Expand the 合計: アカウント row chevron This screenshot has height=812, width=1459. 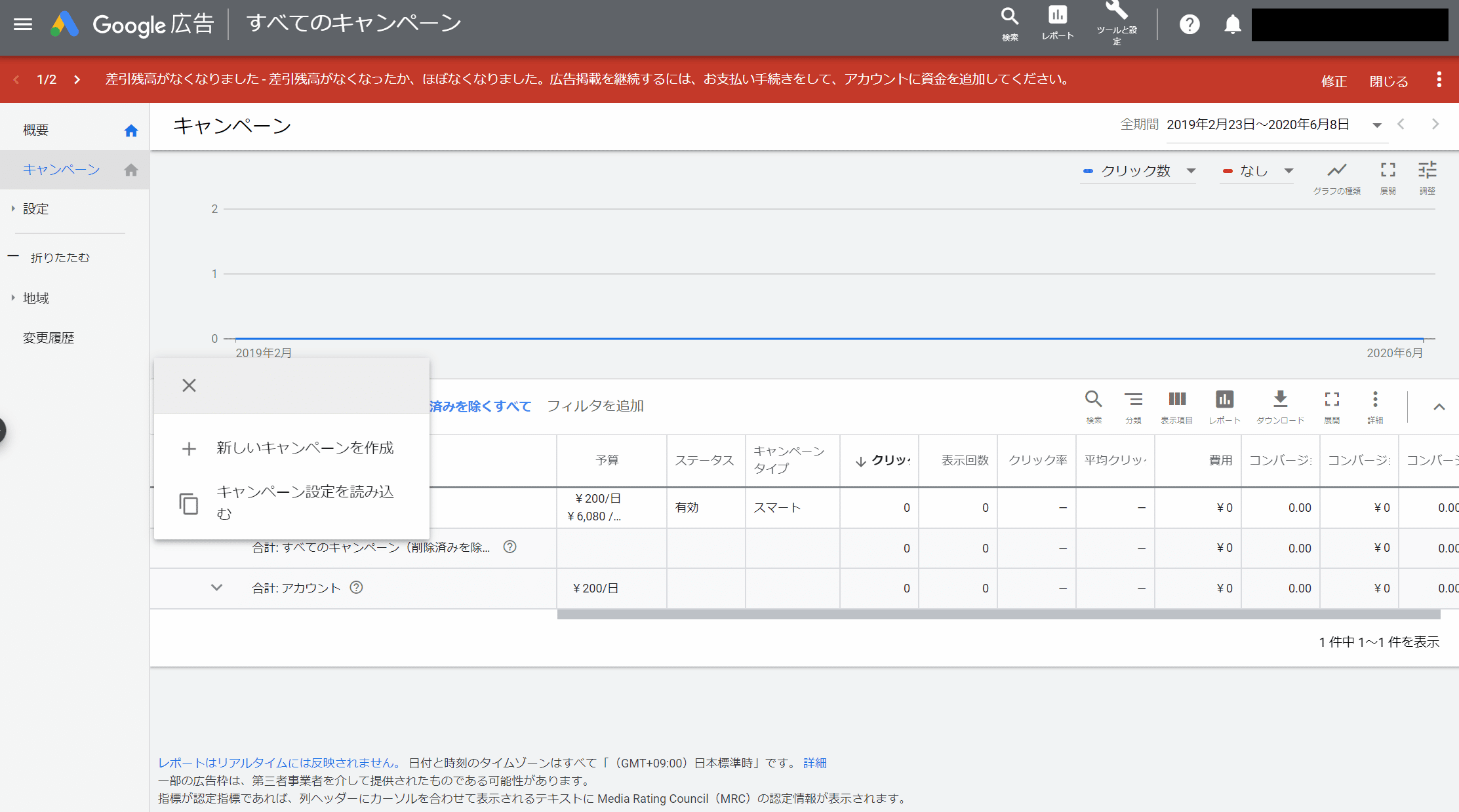tap(216, 588)
